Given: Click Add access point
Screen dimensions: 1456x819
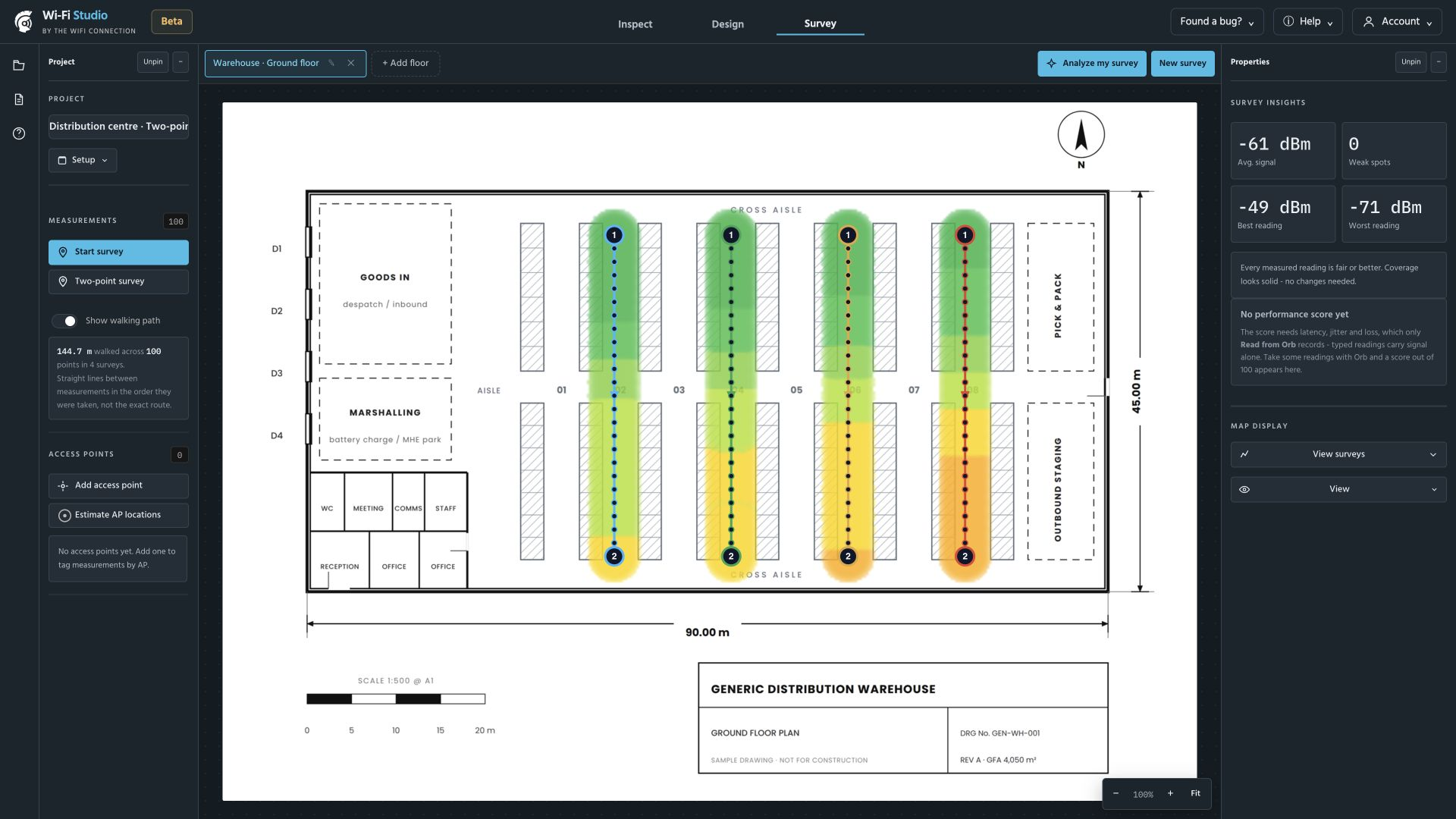Looking at the screenshot, I should tap(118, 485).
